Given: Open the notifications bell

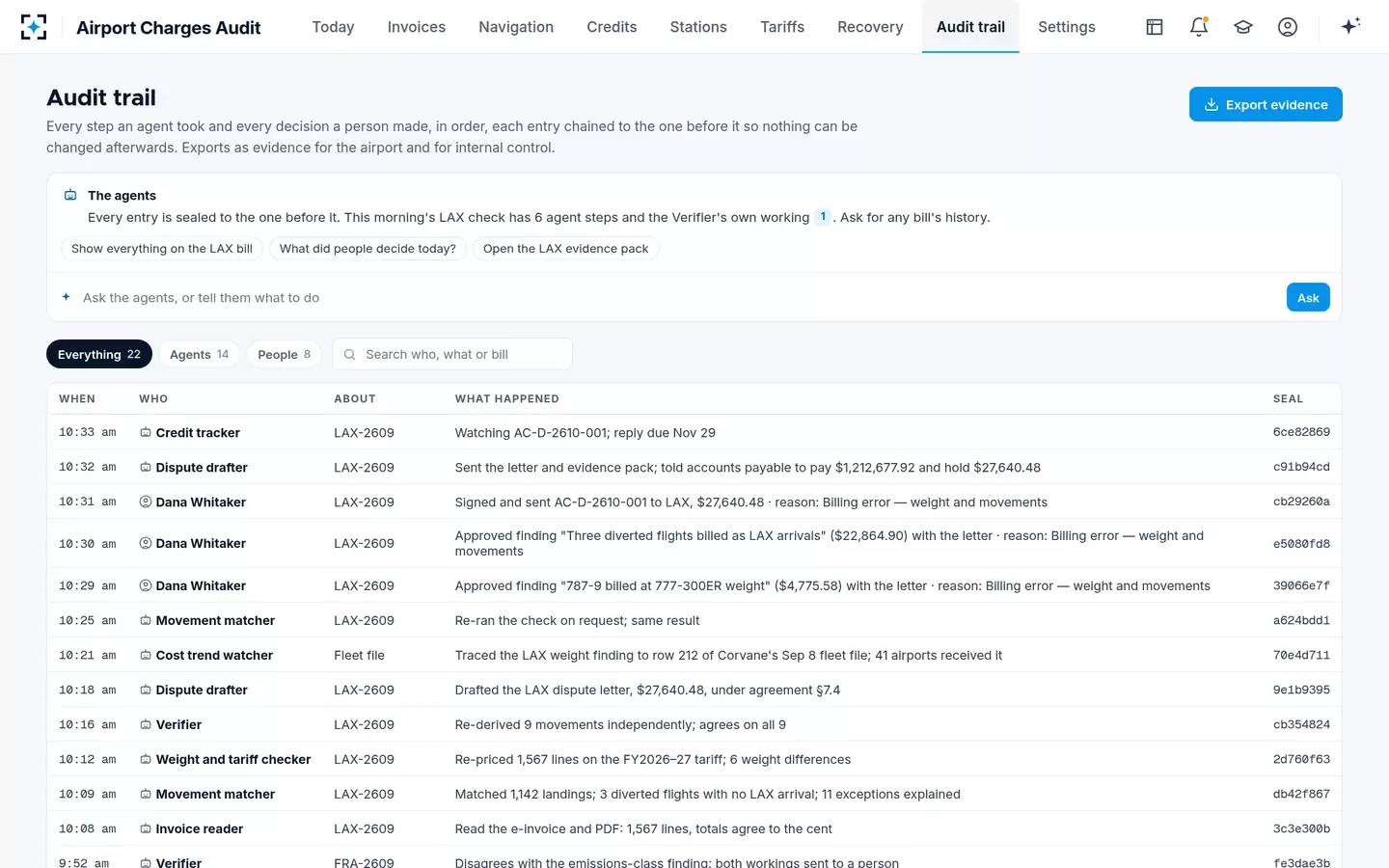Looking at the screenshot, I should point(1199,27).
